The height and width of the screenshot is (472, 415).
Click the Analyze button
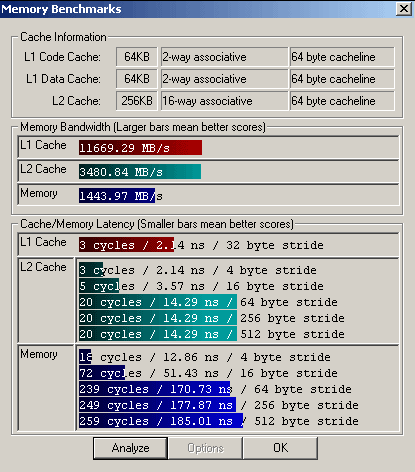(130, 448)
